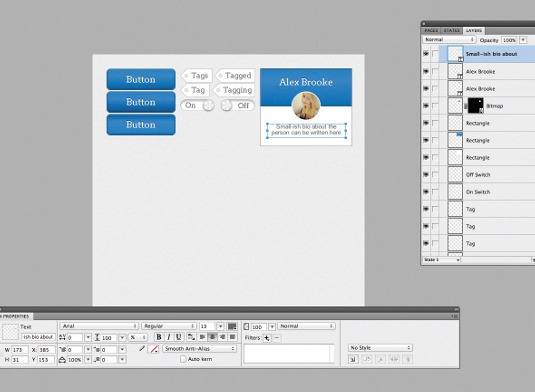
Task: Click the layer Opacity input field
Action: [509, 40]
